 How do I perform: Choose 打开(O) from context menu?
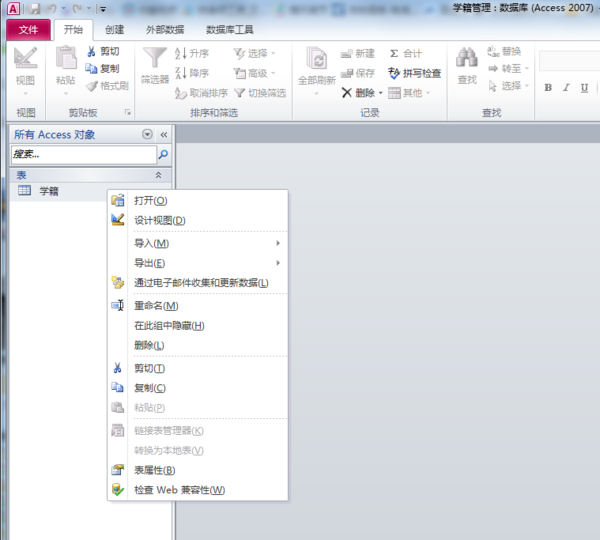click(x=198, y=201)
